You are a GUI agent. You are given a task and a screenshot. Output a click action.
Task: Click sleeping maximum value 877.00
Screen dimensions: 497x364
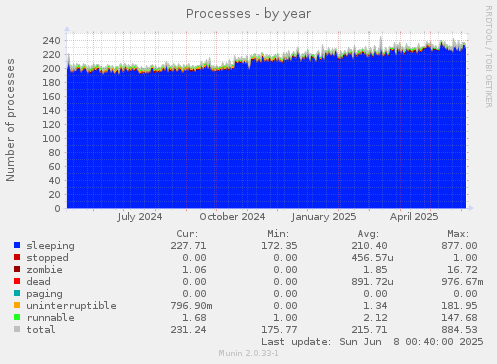pos(459,246)
